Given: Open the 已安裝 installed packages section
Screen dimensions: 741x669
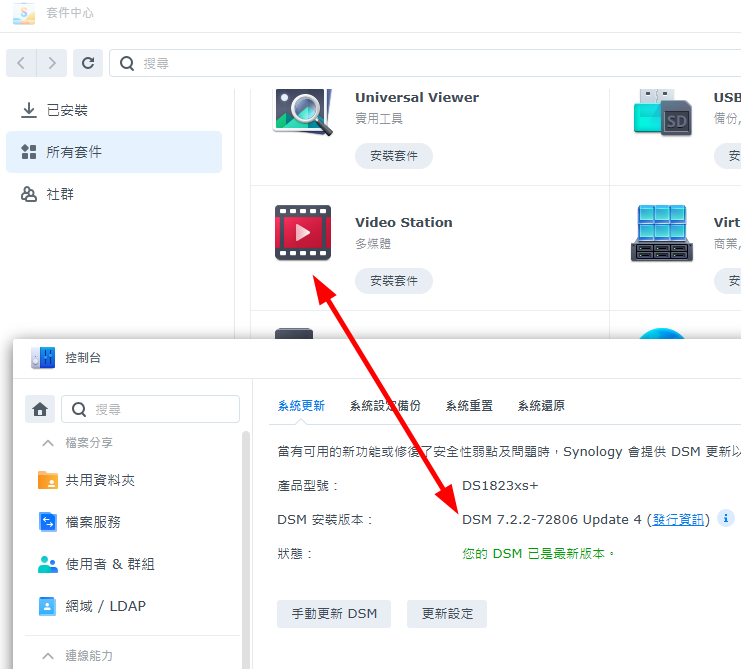Looking at the screenshot, I should click(x=114, y=110).
